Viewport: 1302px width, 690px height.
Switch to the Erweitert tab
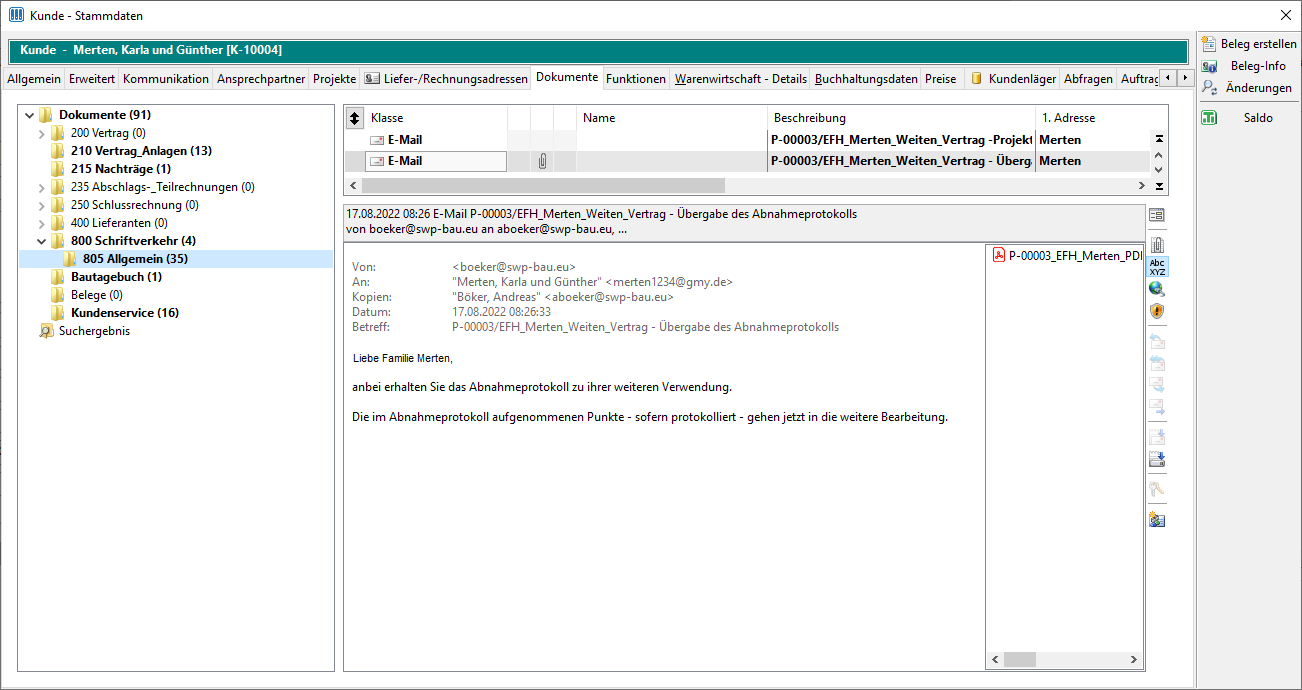(92, 79)
